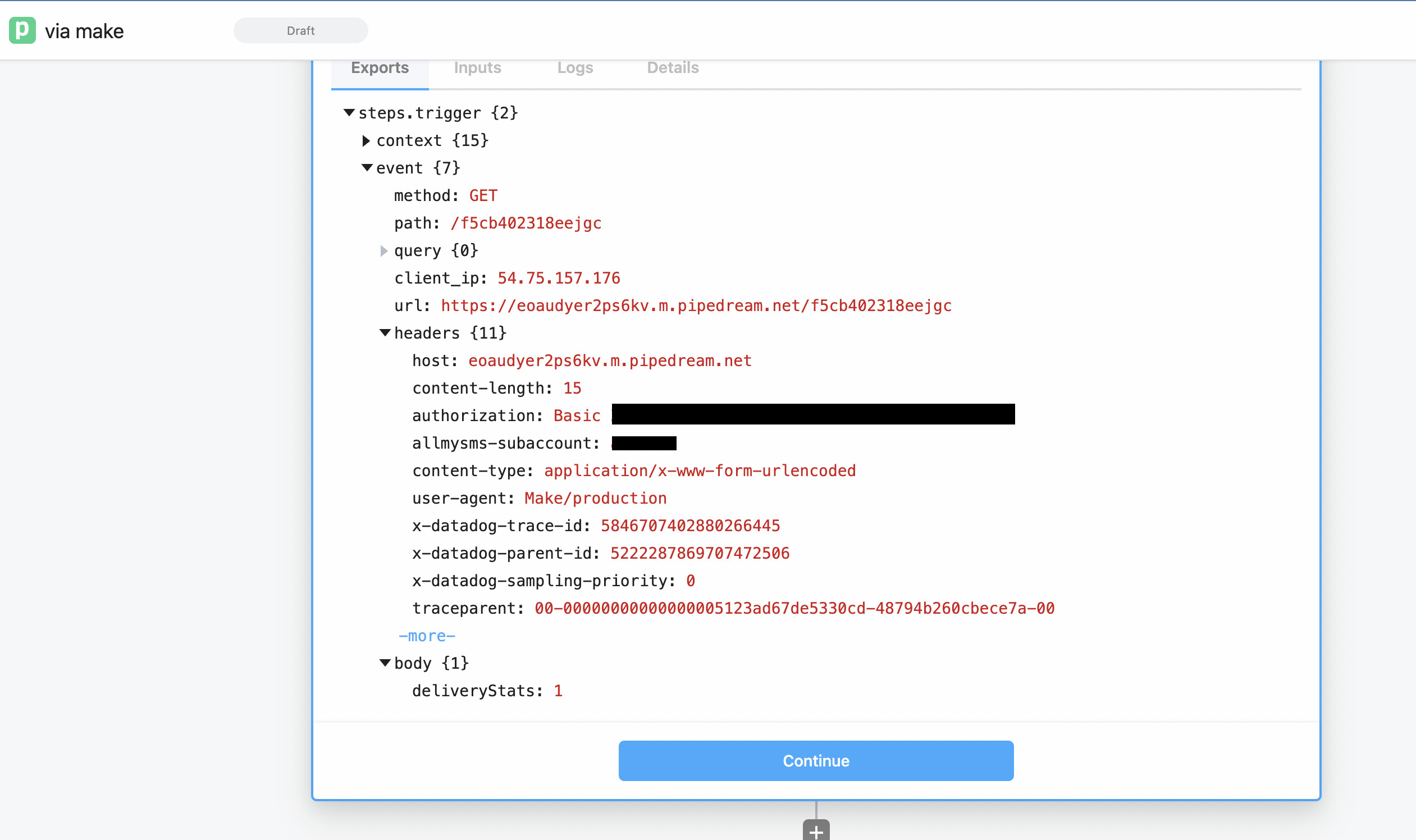Click the Draft status pill

click(300, 30)
